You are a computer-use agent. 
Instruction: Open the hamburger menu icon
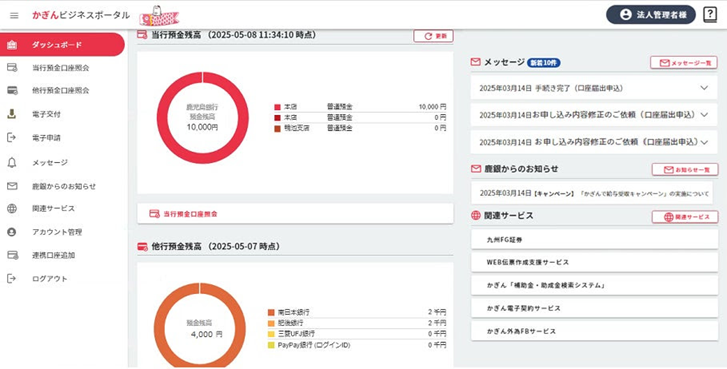point(14,15)
